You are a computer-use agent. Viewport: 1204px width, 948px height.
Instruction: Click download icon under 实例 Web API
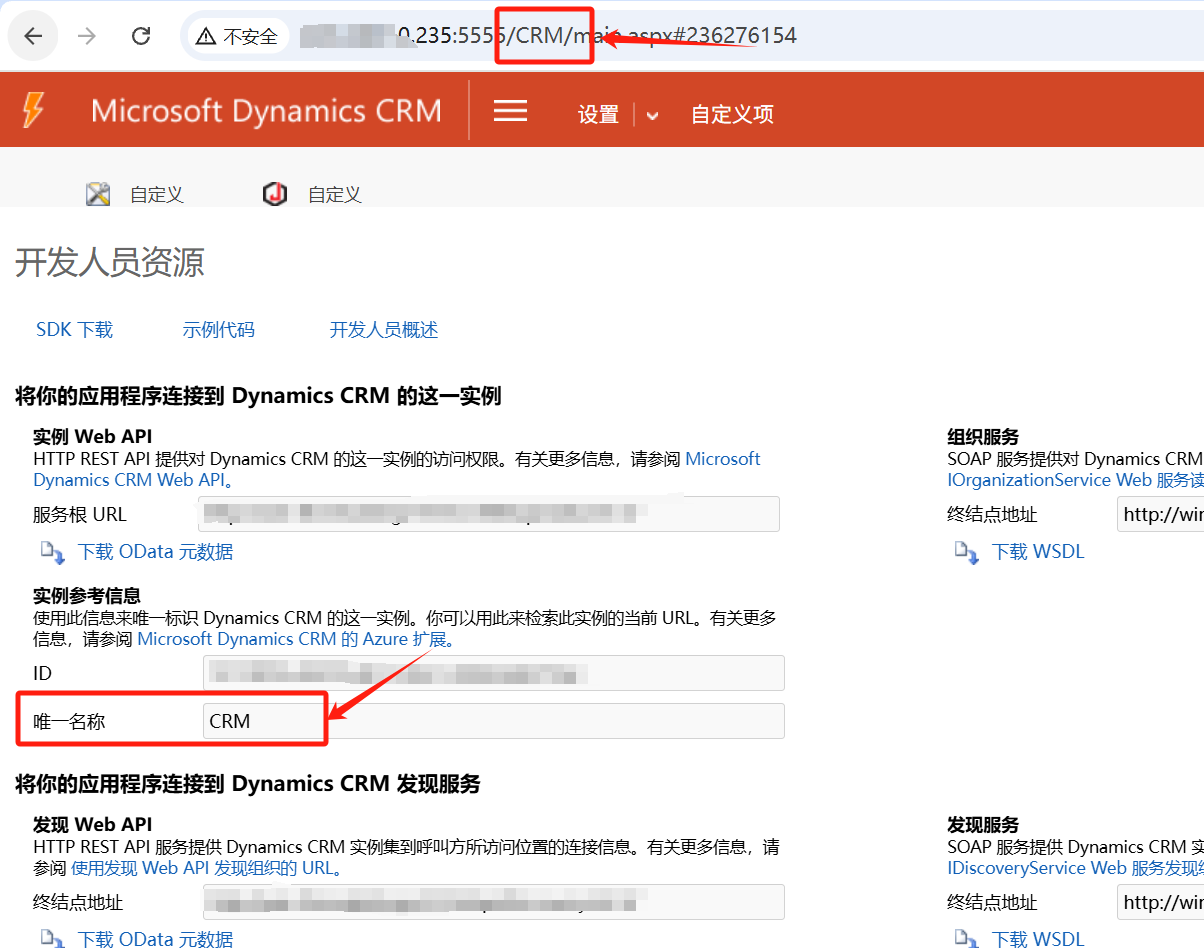click(52, 552)
